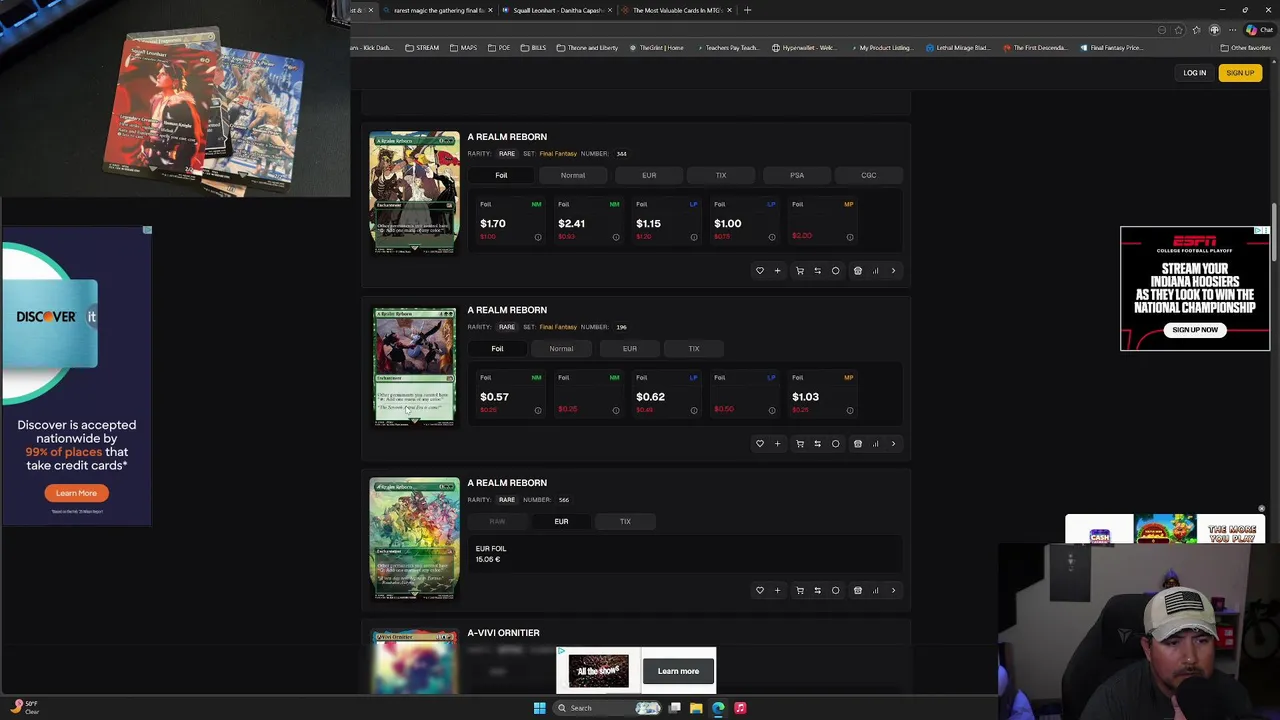Favorite card number 344 with heart icon
Image resolution: width=1280 pixels, height=720 pixels.
pyautogui.click(x=760, y=271)
